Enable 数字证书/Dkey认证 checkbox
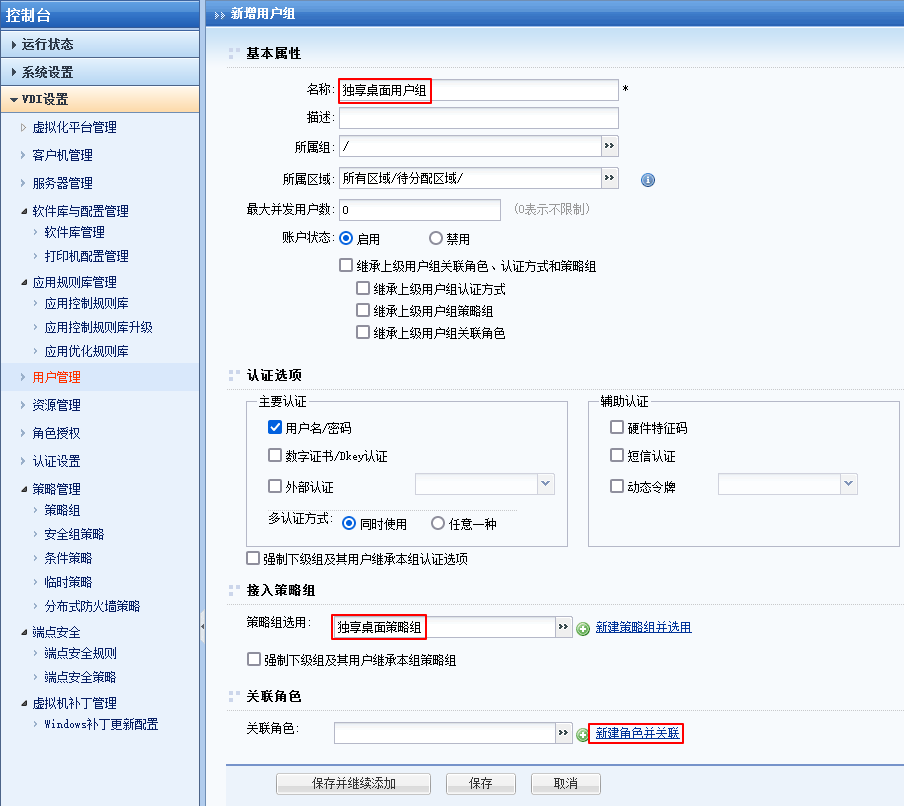Image resolution: width=904 pixels, height=806 pixels. pos(275,456)
